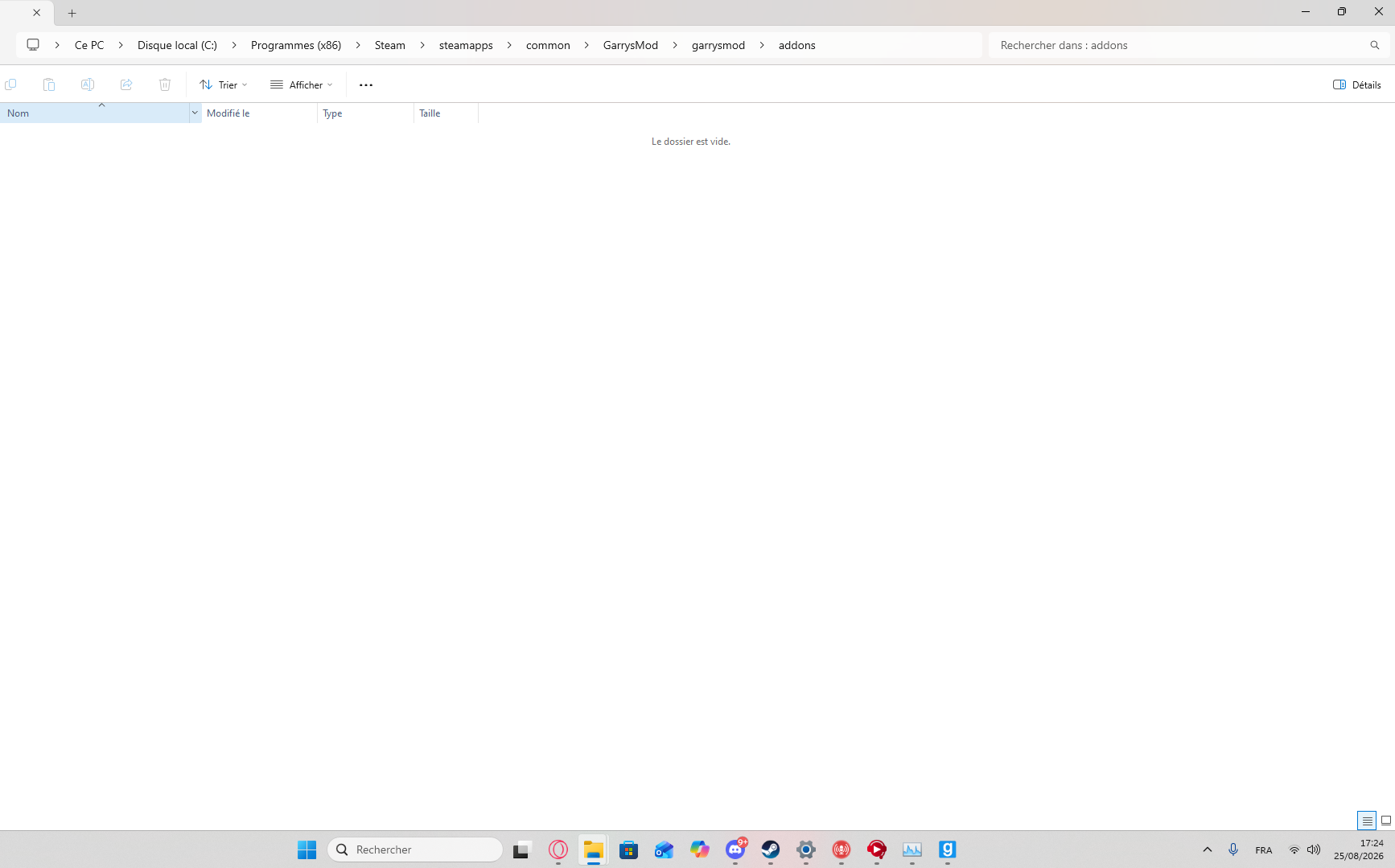Image resolution: width=1395 pixels, height=868 pixels.
Task: Open the Nom column filter dropdown arrow
Action: (195, 113)
